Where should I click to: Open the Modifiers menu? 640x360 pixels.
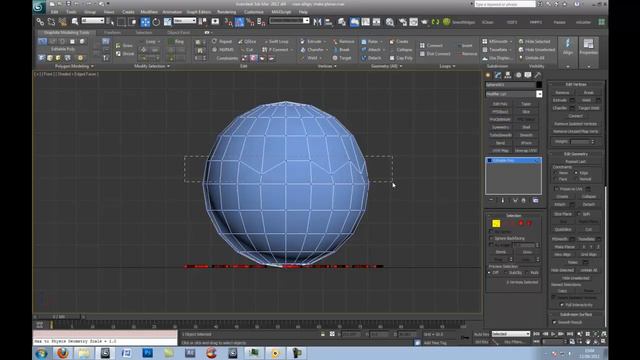coord(149,12)
